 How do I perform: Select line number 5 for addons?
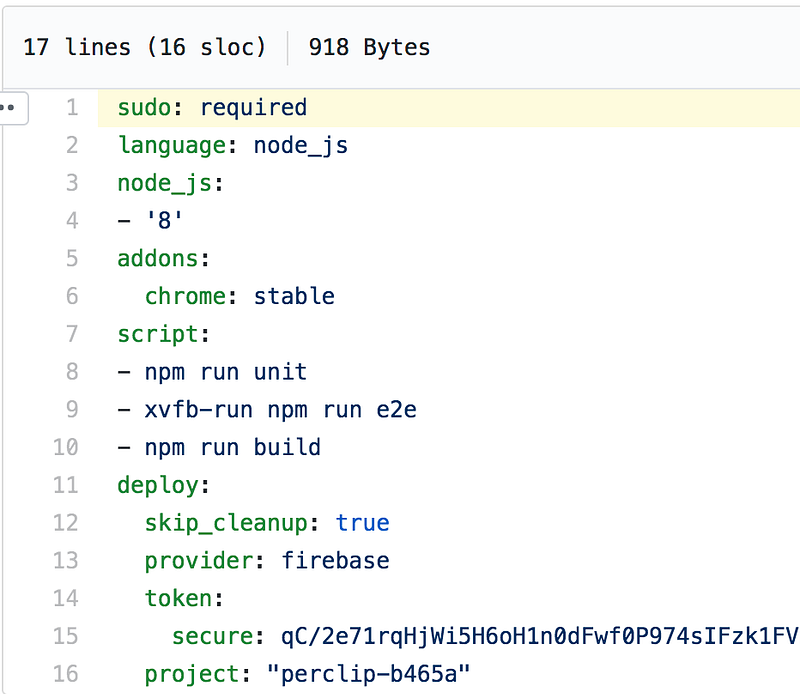(x=71, y=258)
